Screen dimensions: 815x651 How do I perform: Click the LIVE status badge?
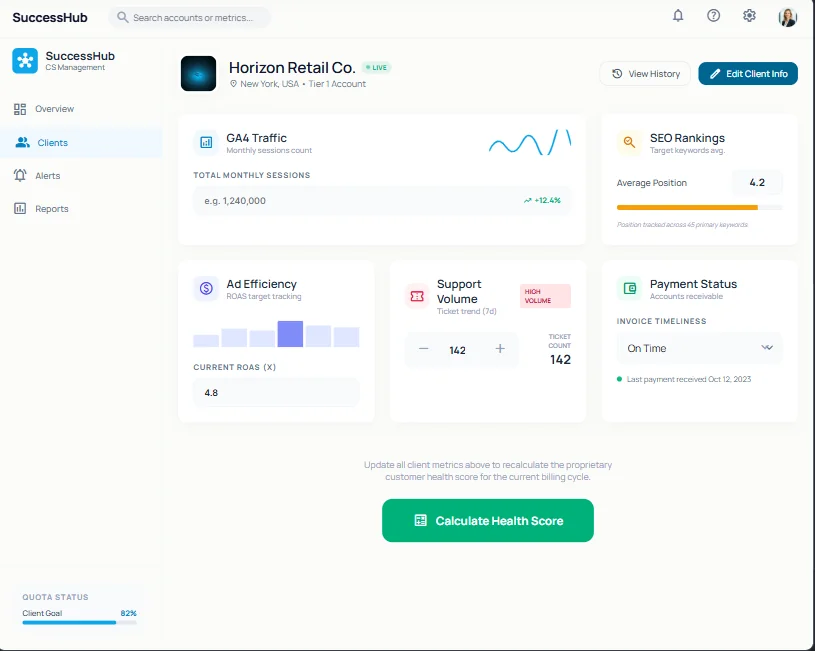(376, 68)
